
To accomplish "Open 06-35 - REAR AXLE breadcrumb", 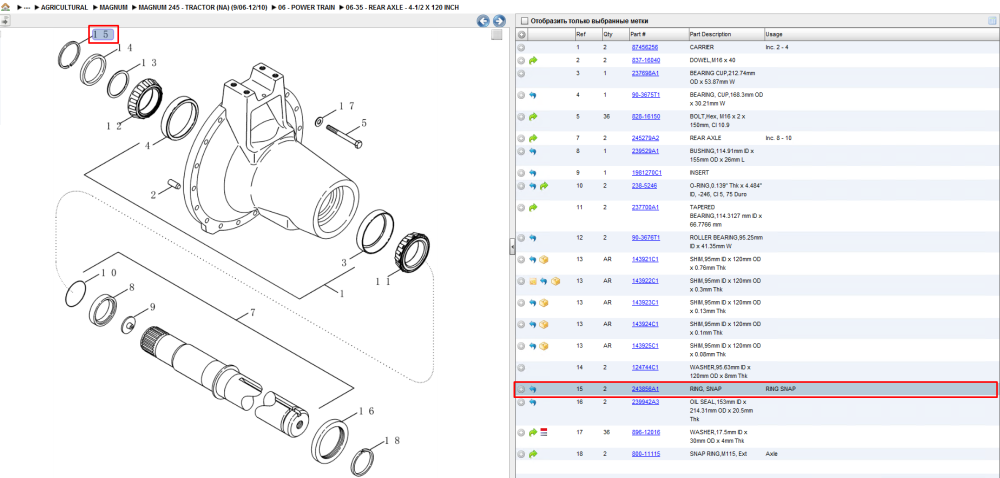I will click(402, 8).
